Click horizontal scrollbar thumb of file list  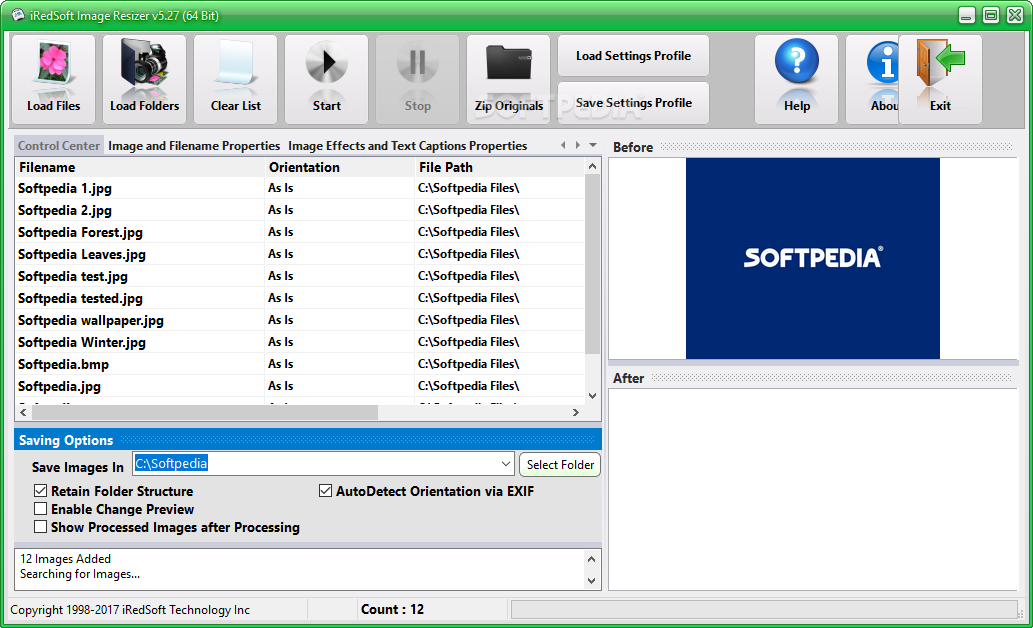205,413
